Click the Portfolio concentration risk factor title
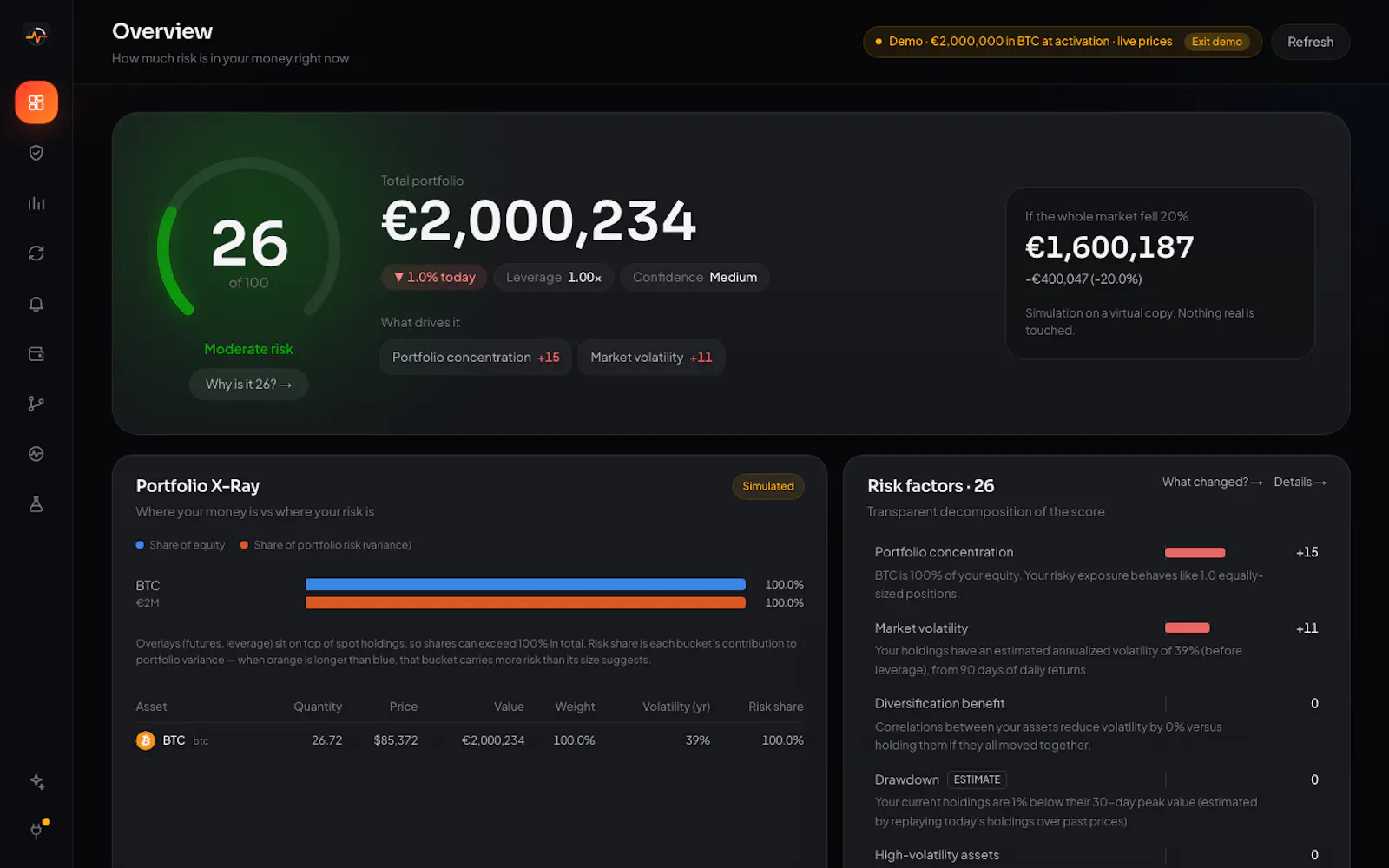Image resolution: width=1389 pixels, height=868 pixels. click(x=944, y=552)
